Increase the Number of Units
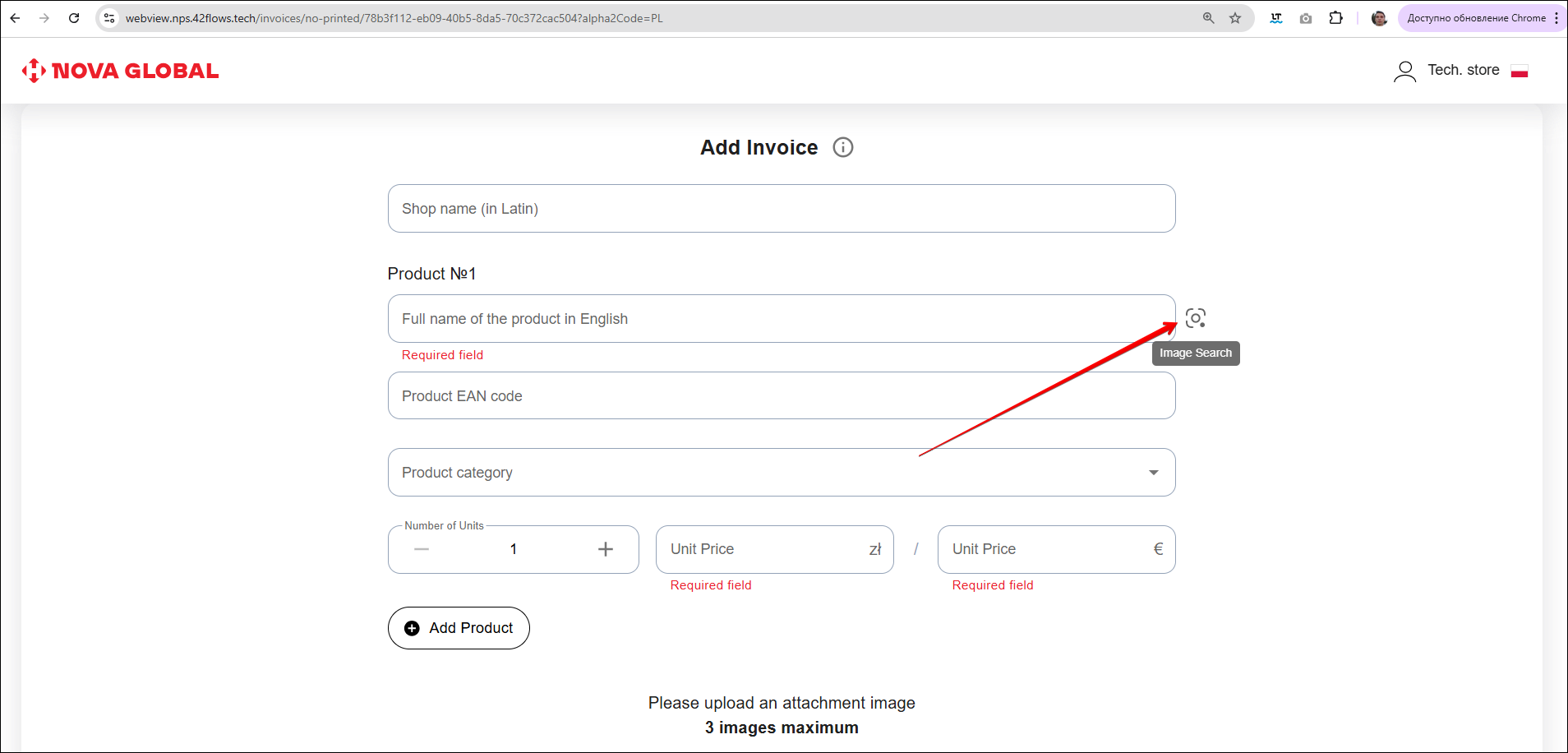Screen dimensions: 1568x753 [605, 549]
